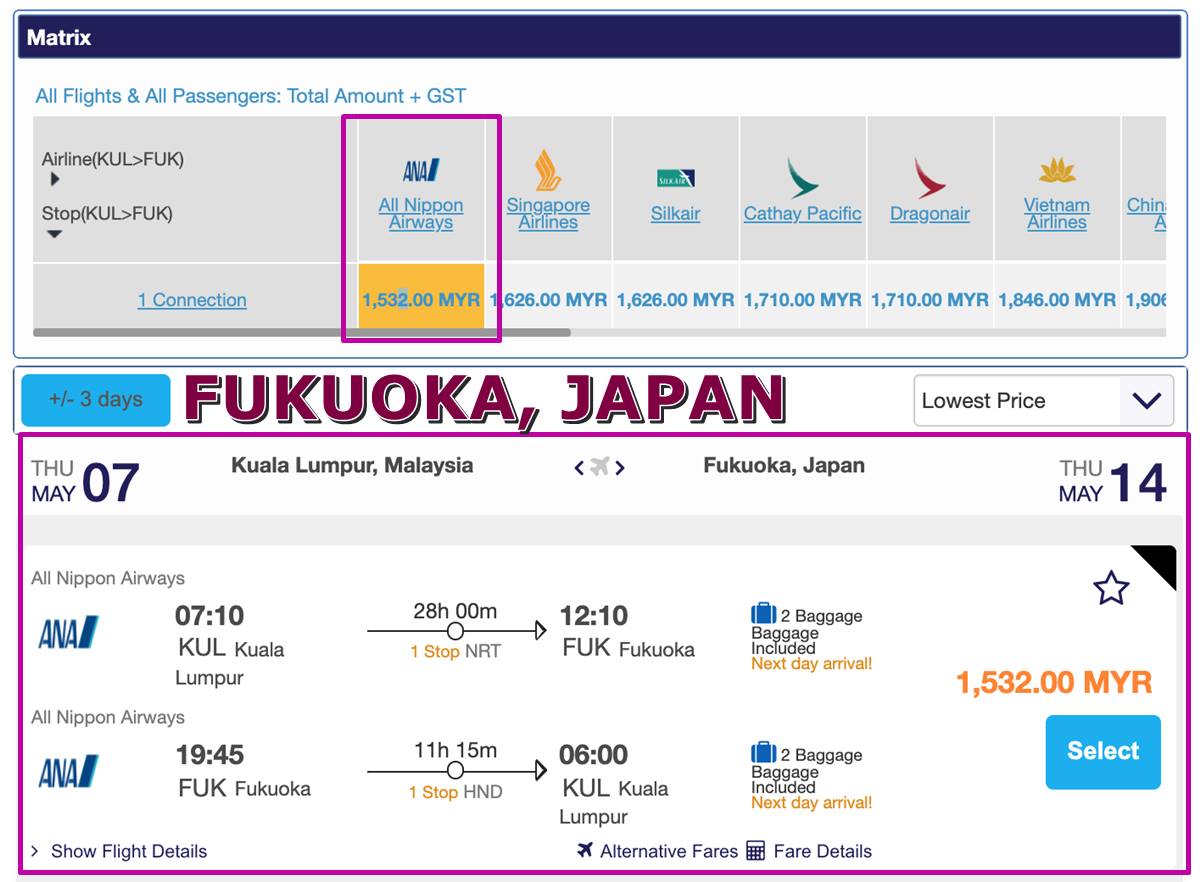
Task: Open the Cathay Pacific link
Action: click(802, 214)
